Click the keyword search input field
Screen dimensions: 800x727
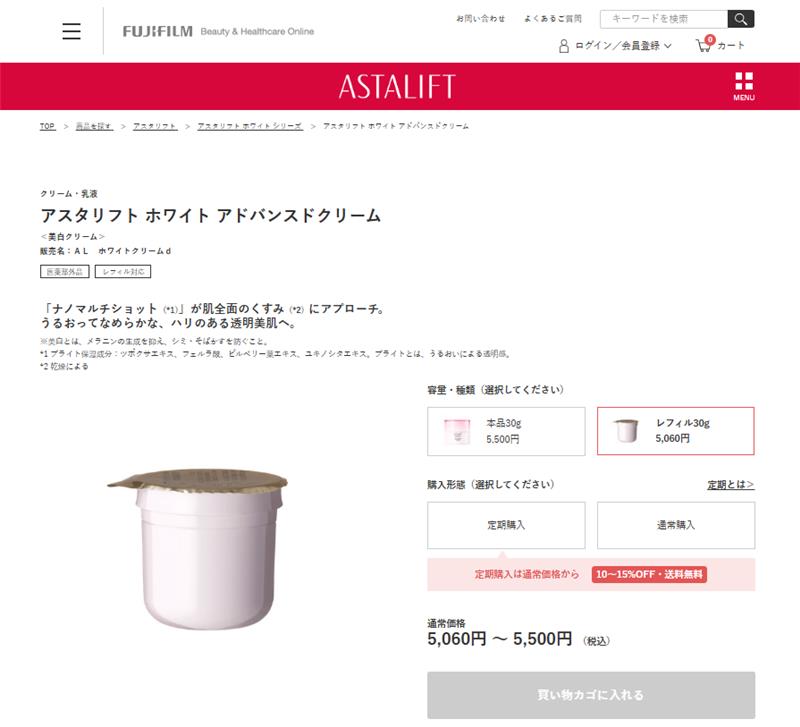[x=664, y=19]
